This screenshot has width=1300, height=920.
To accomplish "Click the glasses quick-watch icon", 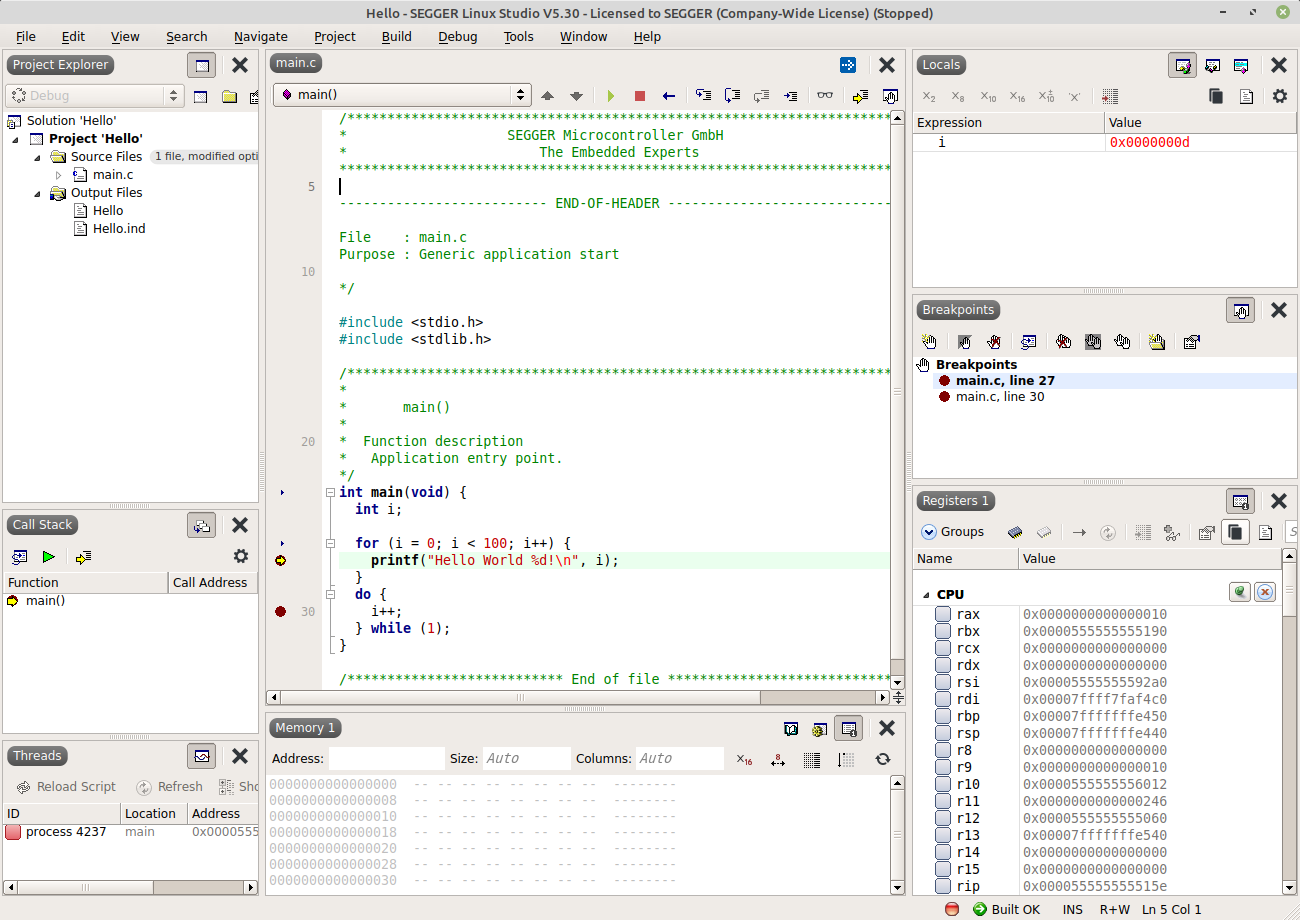I will (824, 96).
